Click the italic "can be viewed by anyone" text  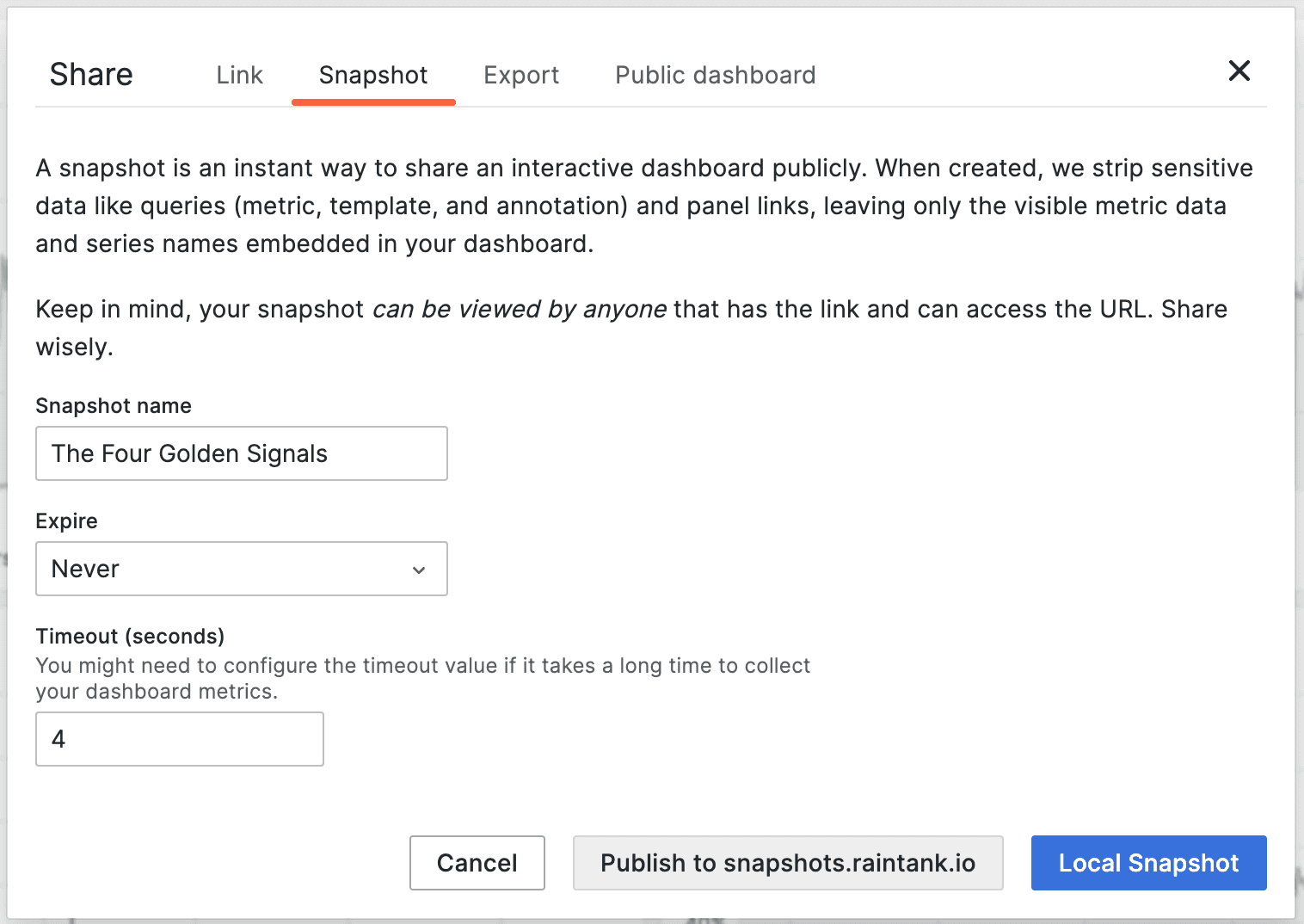coord(519,310)
